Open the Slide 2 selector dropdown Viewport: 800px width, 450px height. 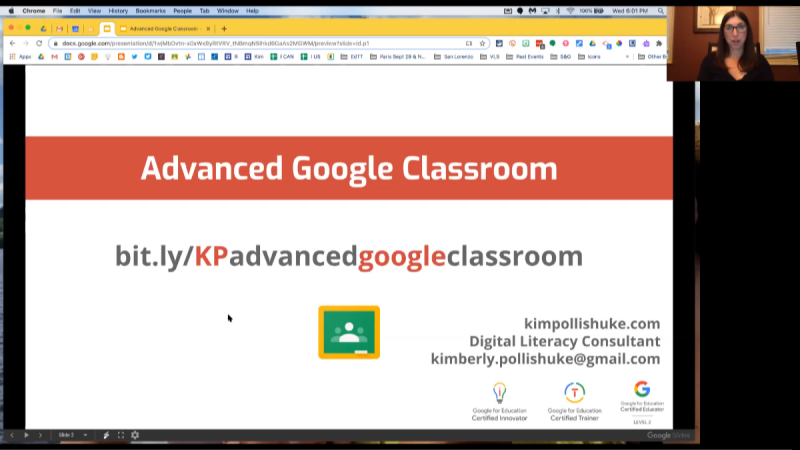point(72,435)
